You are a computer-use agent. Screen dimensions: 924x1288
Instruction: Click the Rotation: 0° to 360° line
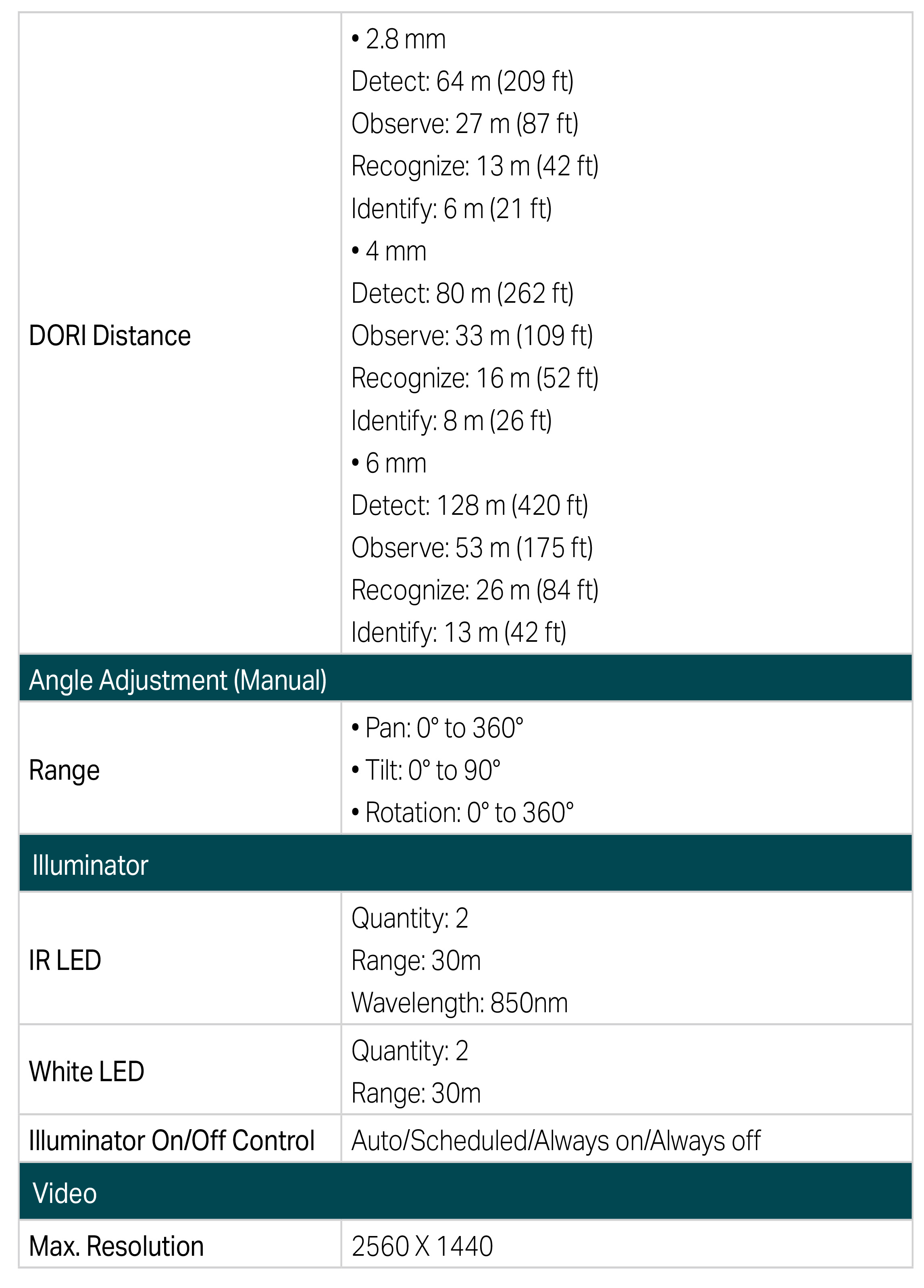pos(463,813)
